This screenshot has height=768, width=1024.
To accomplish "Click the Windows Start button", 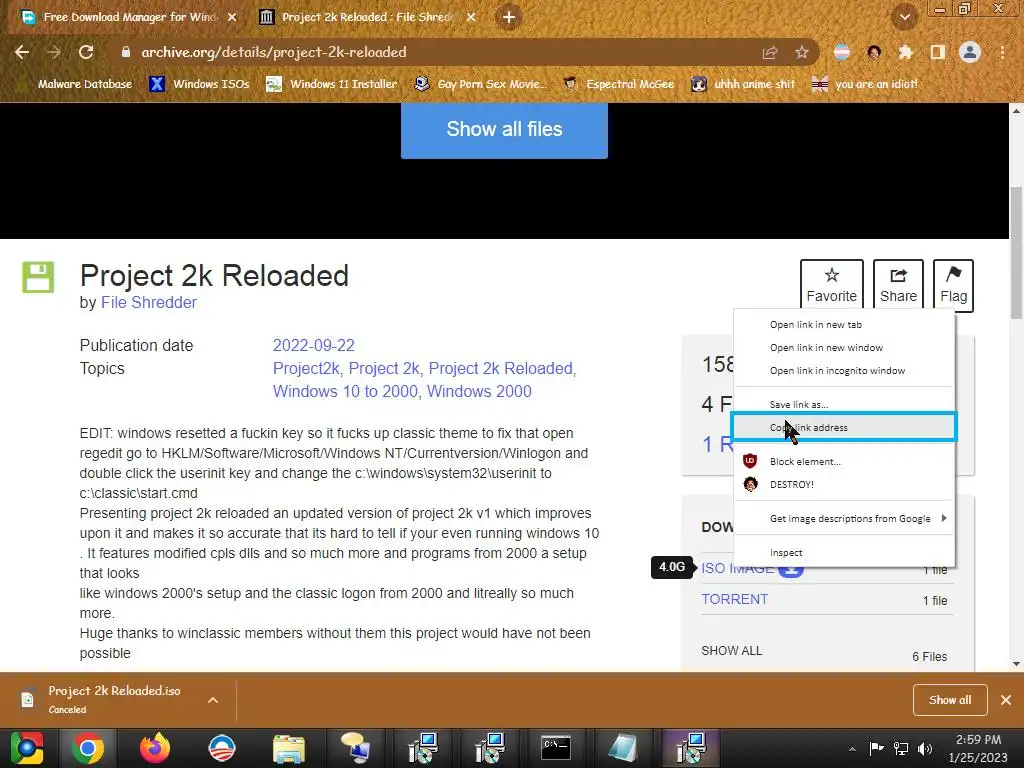I will pos(26,748).
